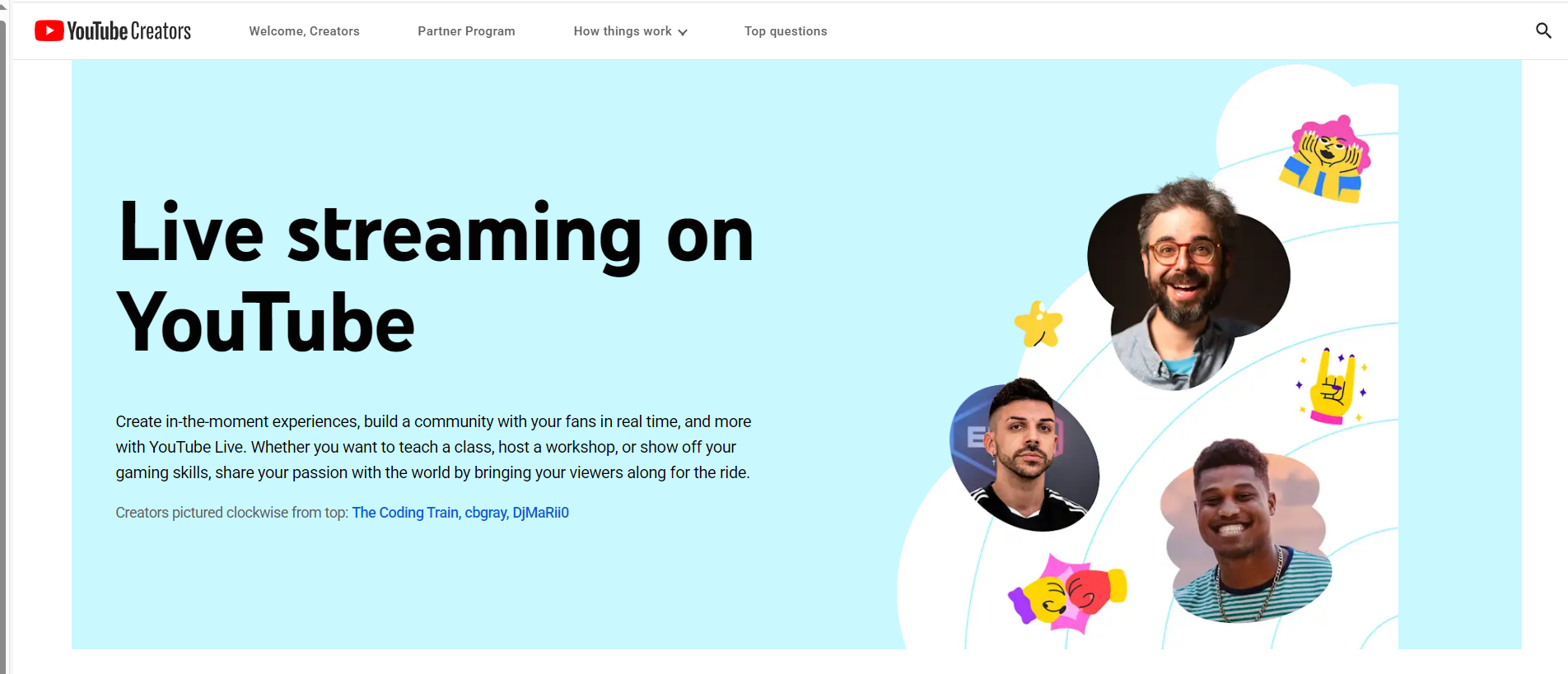Open the Partner Program page

(466, 31)
